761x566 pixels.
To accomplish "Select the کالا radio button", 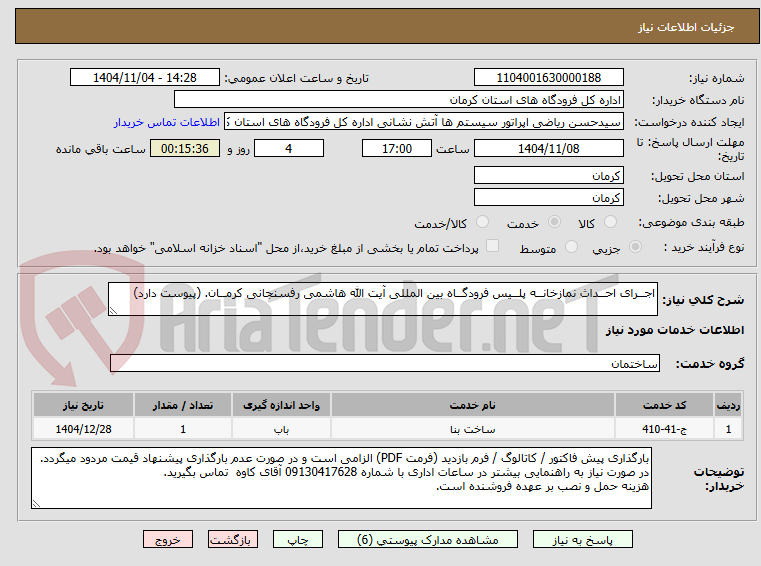I will (610, 222).
